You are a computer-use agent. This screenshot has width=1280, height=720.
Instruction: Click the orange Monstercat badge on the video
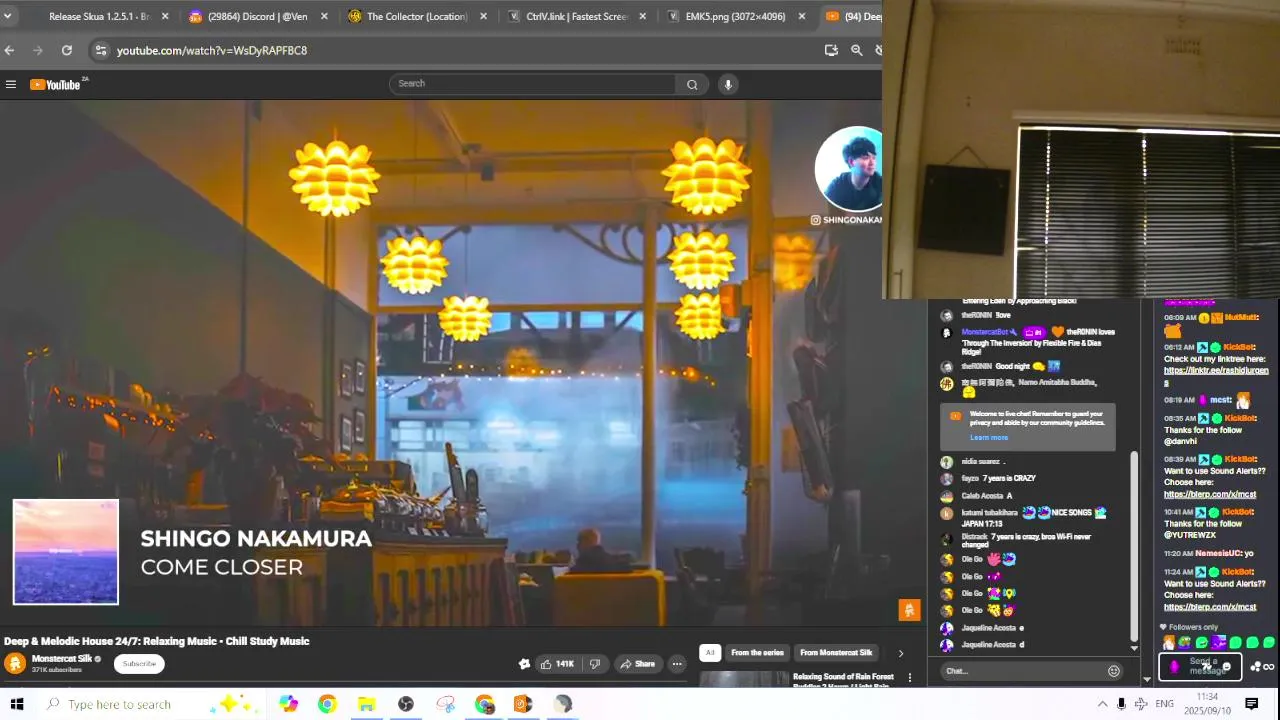(909, 610)
